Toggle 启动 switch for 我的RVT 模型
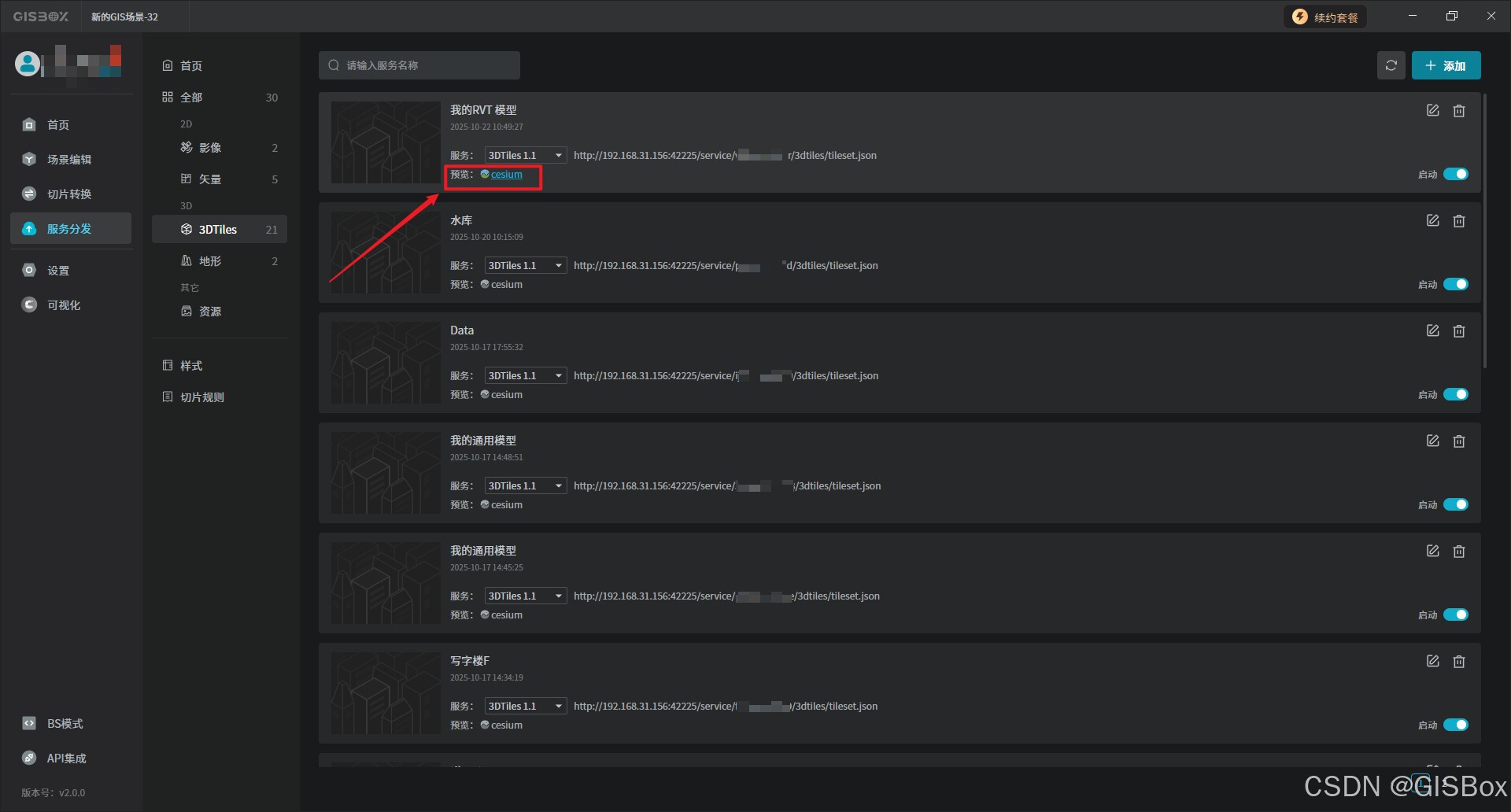The height and width of the screenshot is (812, 1511). pos(1456,174)
